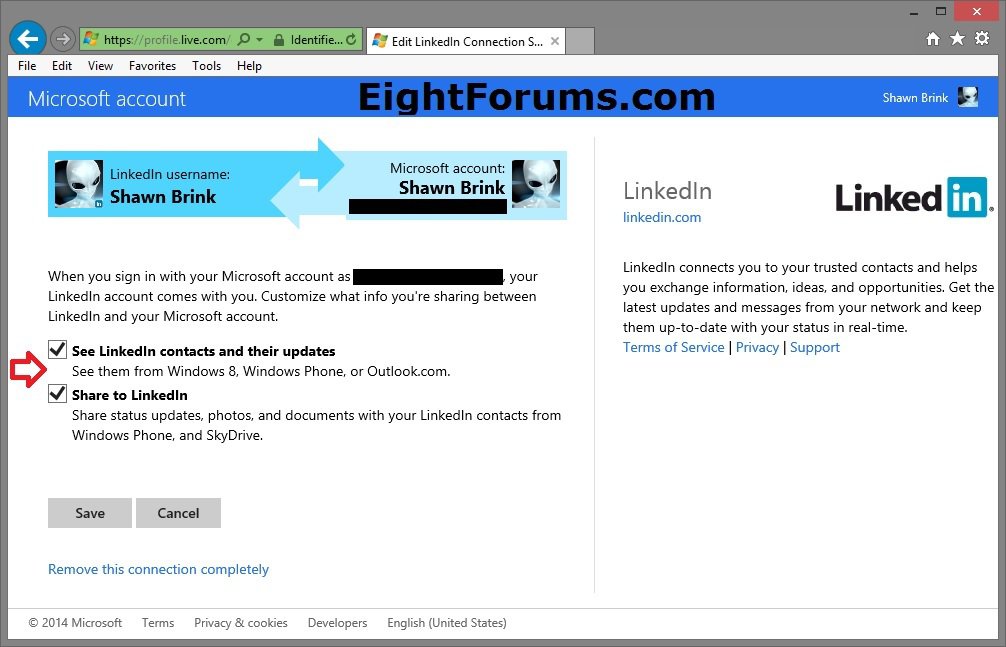Screen dimensions: 1006x647
Task: Open Privacy & cookies footer link
Action: (241, 623)
